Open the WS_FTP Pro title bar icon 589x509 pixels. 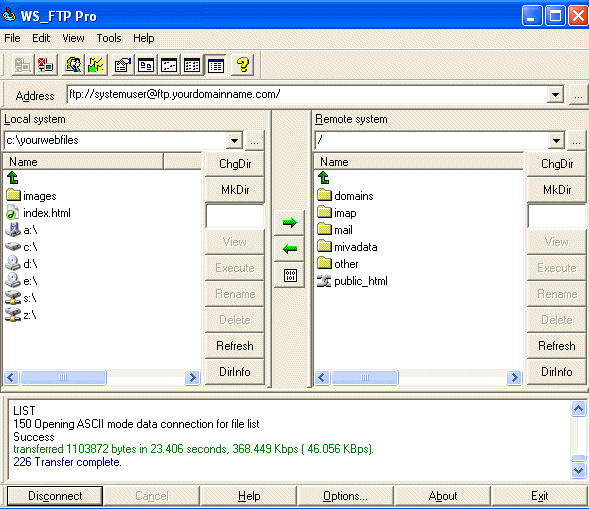[x=9, y=15]
